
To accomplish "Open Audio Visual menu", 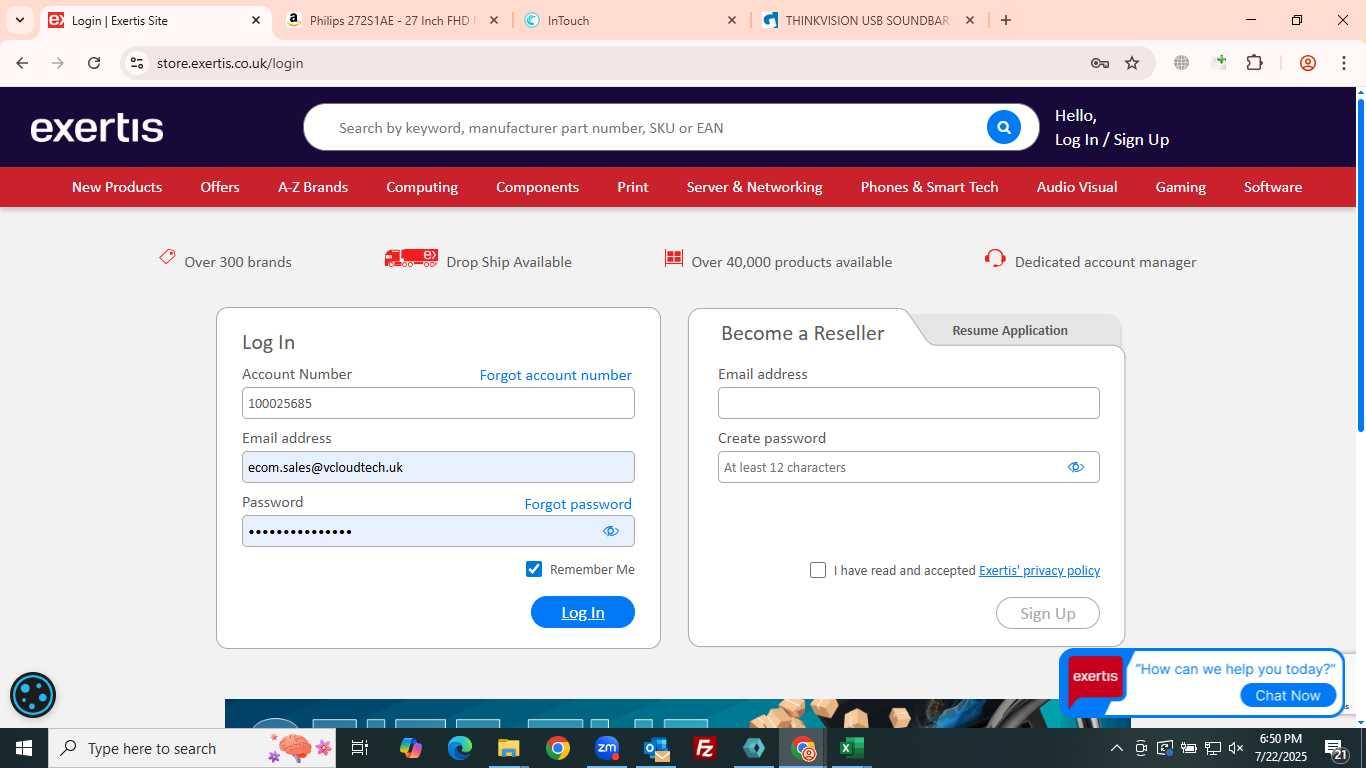I will pos(1077,187).
